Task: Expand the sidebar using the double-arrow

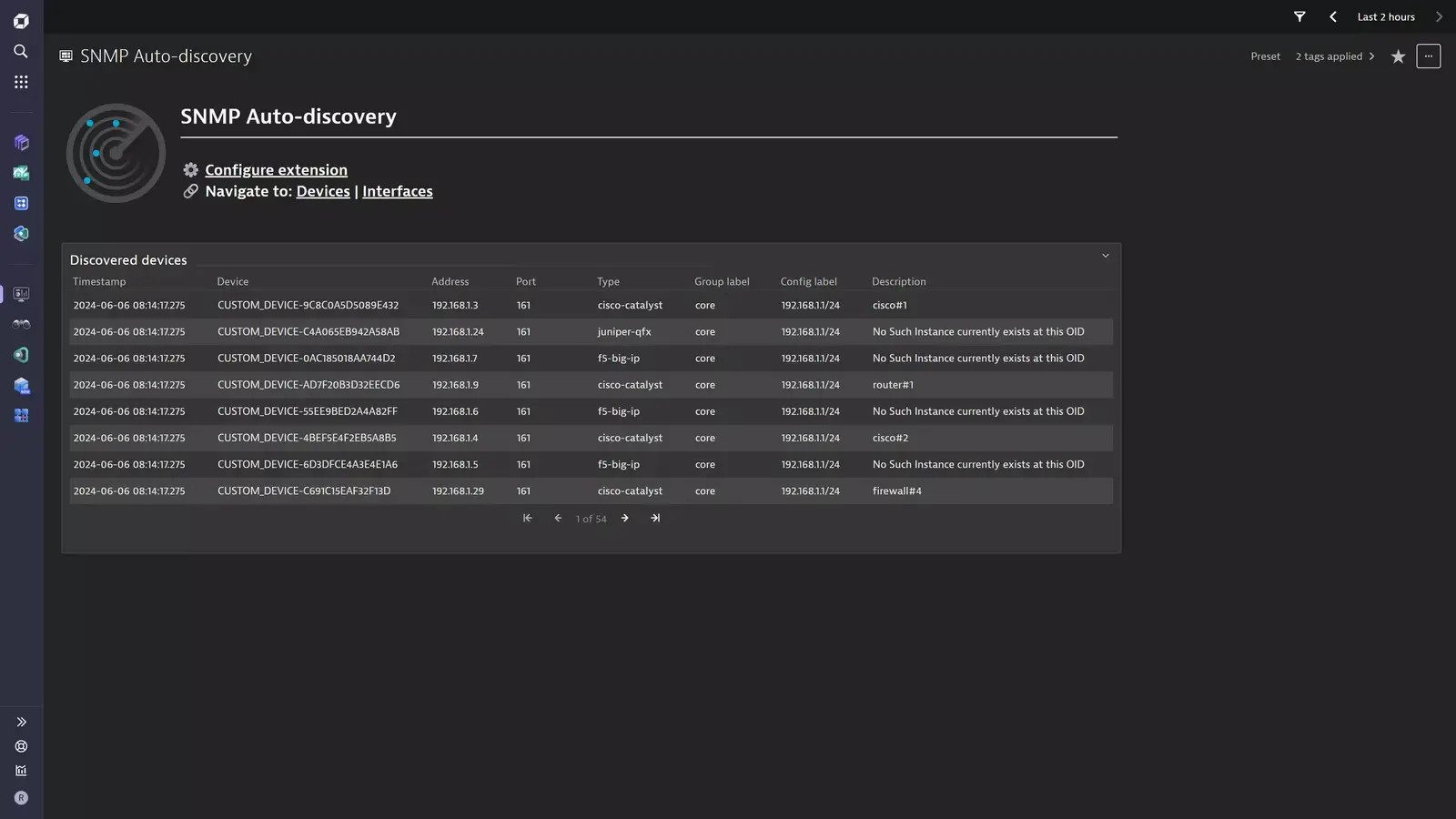Action: (20, 721)
